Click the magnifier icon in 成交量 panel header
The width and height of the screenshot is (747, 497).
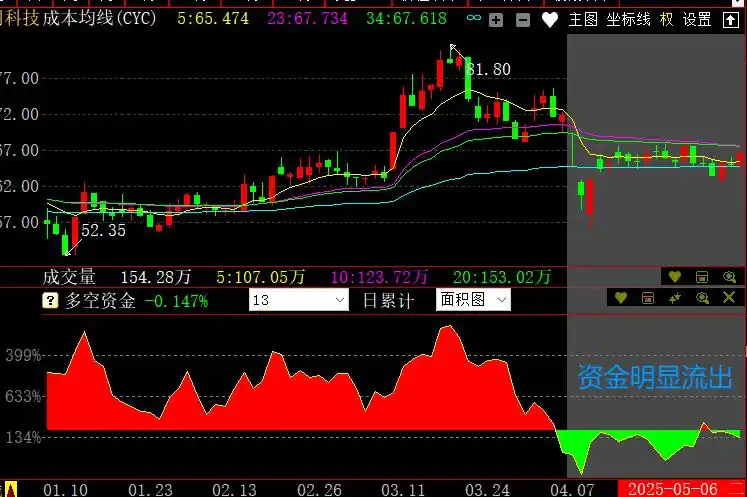tap(729, 276)
